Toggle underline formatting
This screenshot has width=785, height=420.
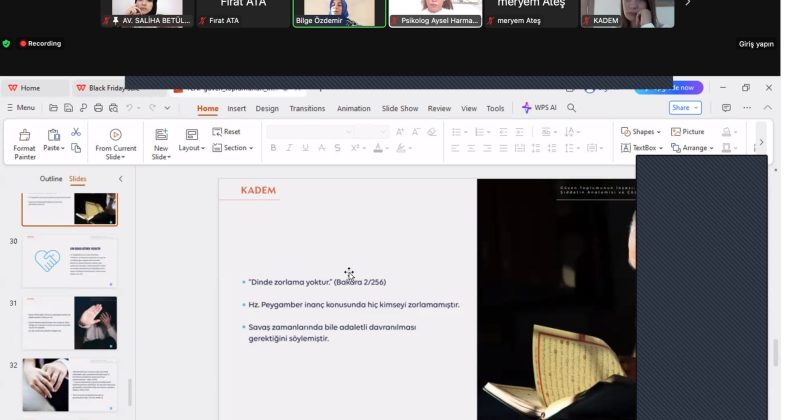tap(305, 148)
